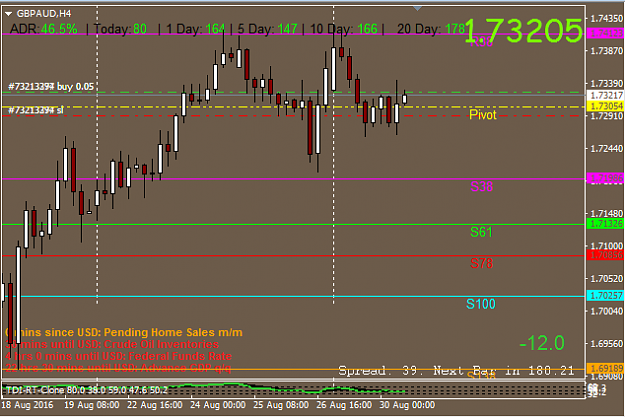Screen dimensions: 625x418
Task: Click 1.70520 on the price axis
Action: pos(606,279)
